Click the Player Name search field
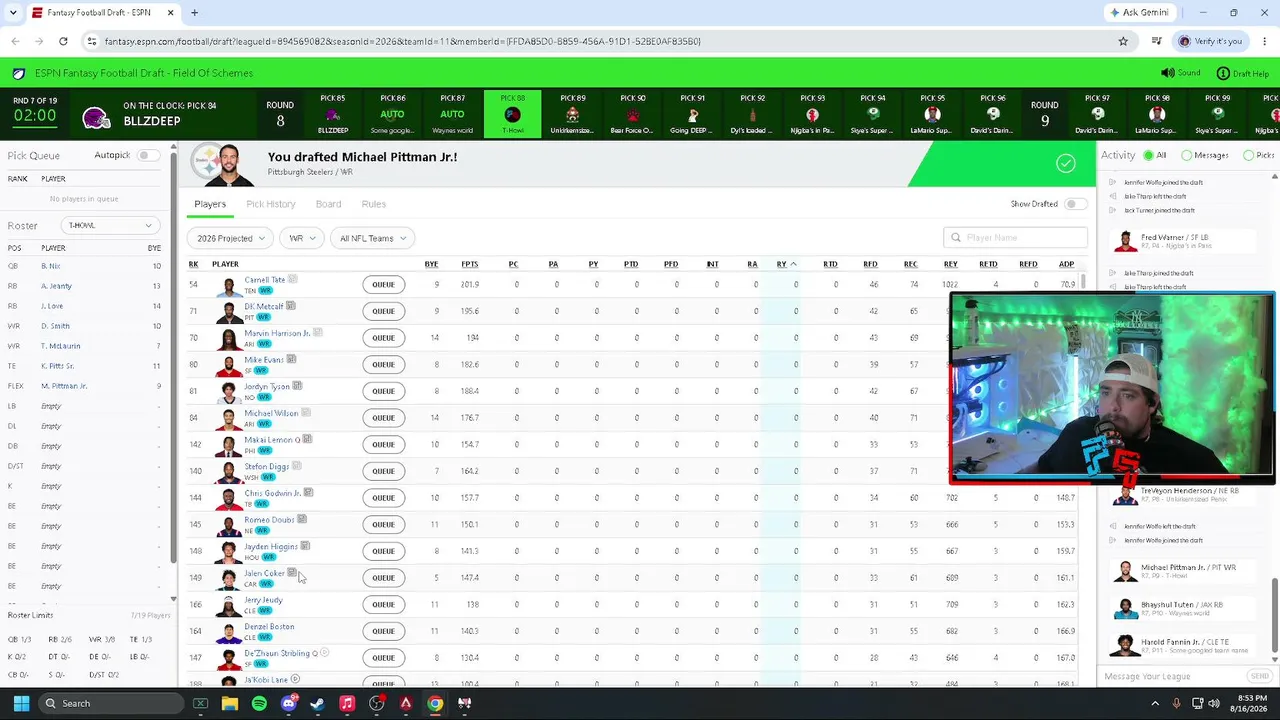1280x720 pixels. (x=1015, y=238)
